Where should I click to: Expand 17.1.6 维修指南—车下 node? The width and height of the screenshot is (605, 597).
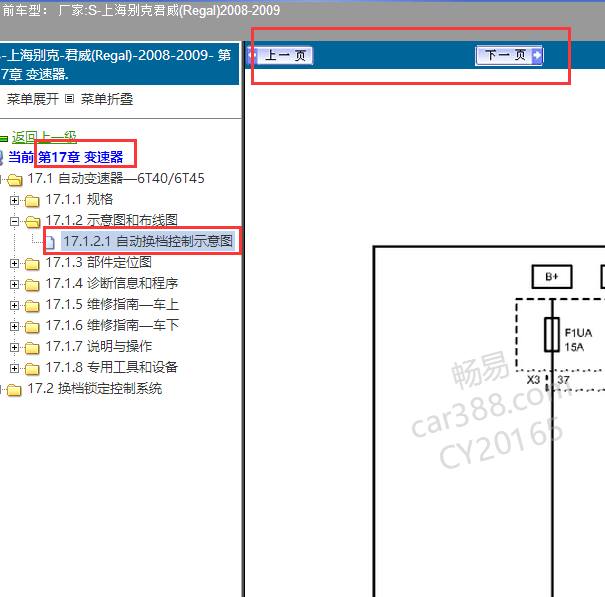tap(14, 326)
